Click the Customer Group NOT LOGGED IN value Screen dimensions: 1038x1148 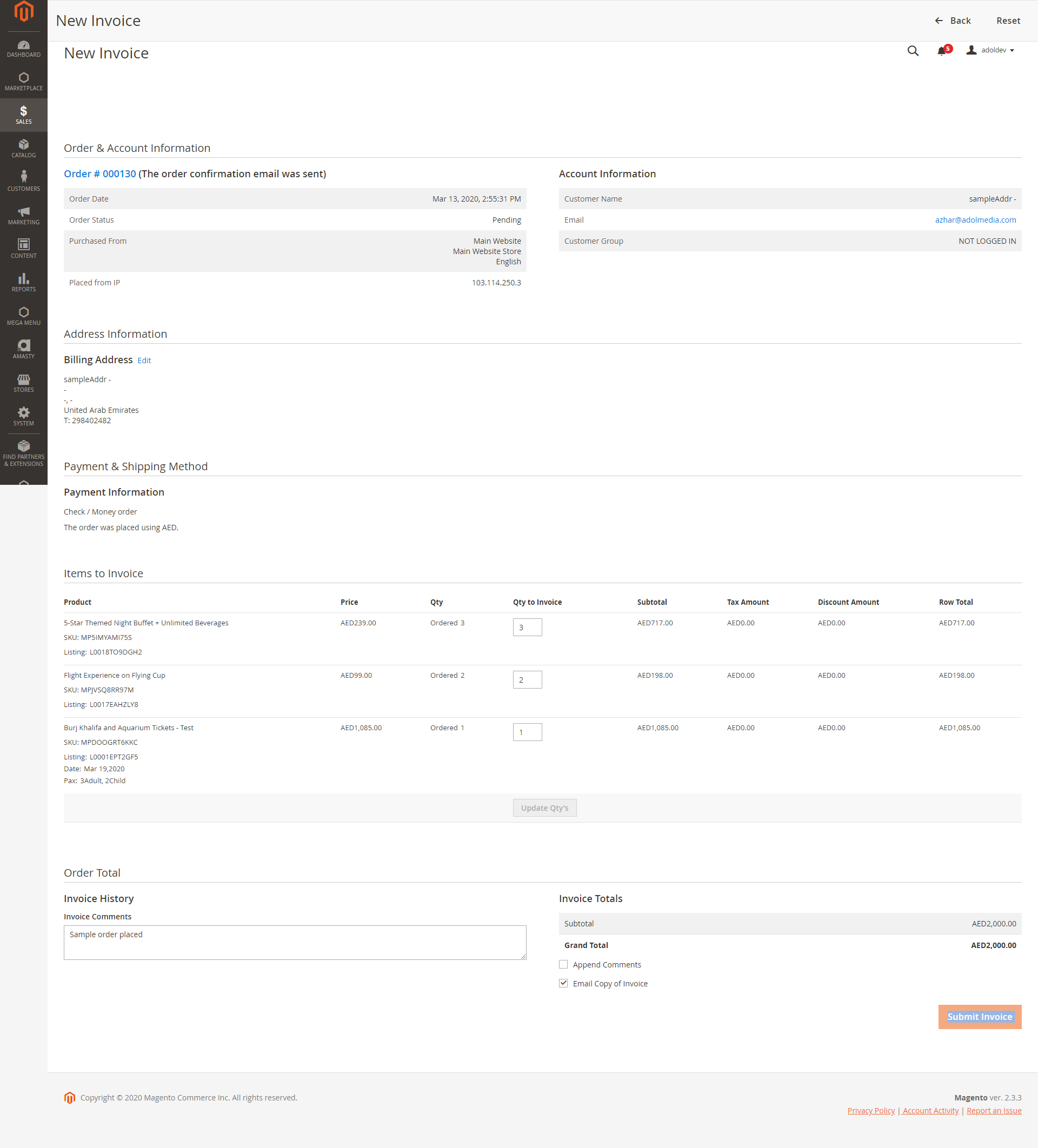click(987, 241)
